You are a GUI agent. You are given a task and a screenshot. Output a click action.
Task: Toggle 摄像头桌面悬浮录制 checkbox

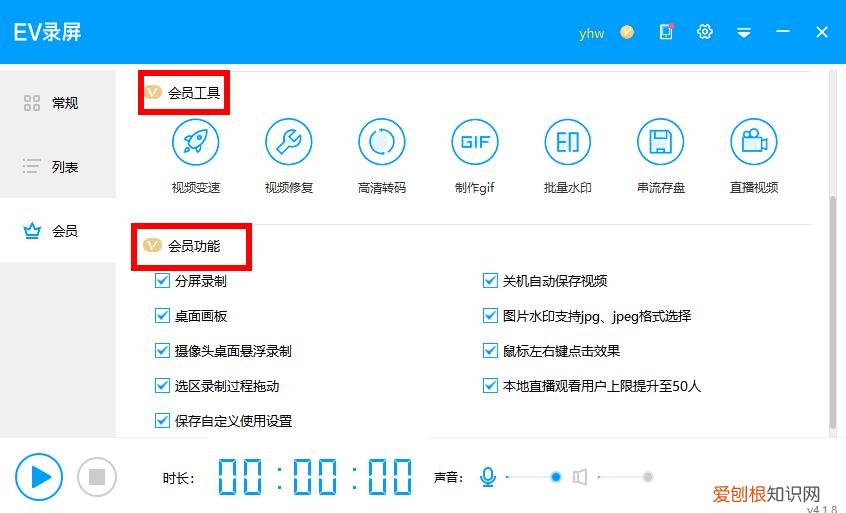coord(162,351)
